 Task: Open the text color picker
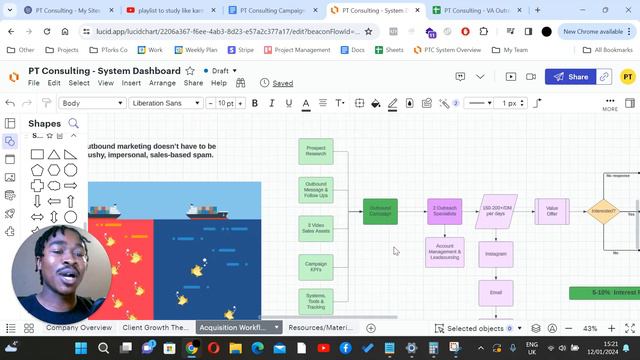pyautogui.click(x=306, y=104)
